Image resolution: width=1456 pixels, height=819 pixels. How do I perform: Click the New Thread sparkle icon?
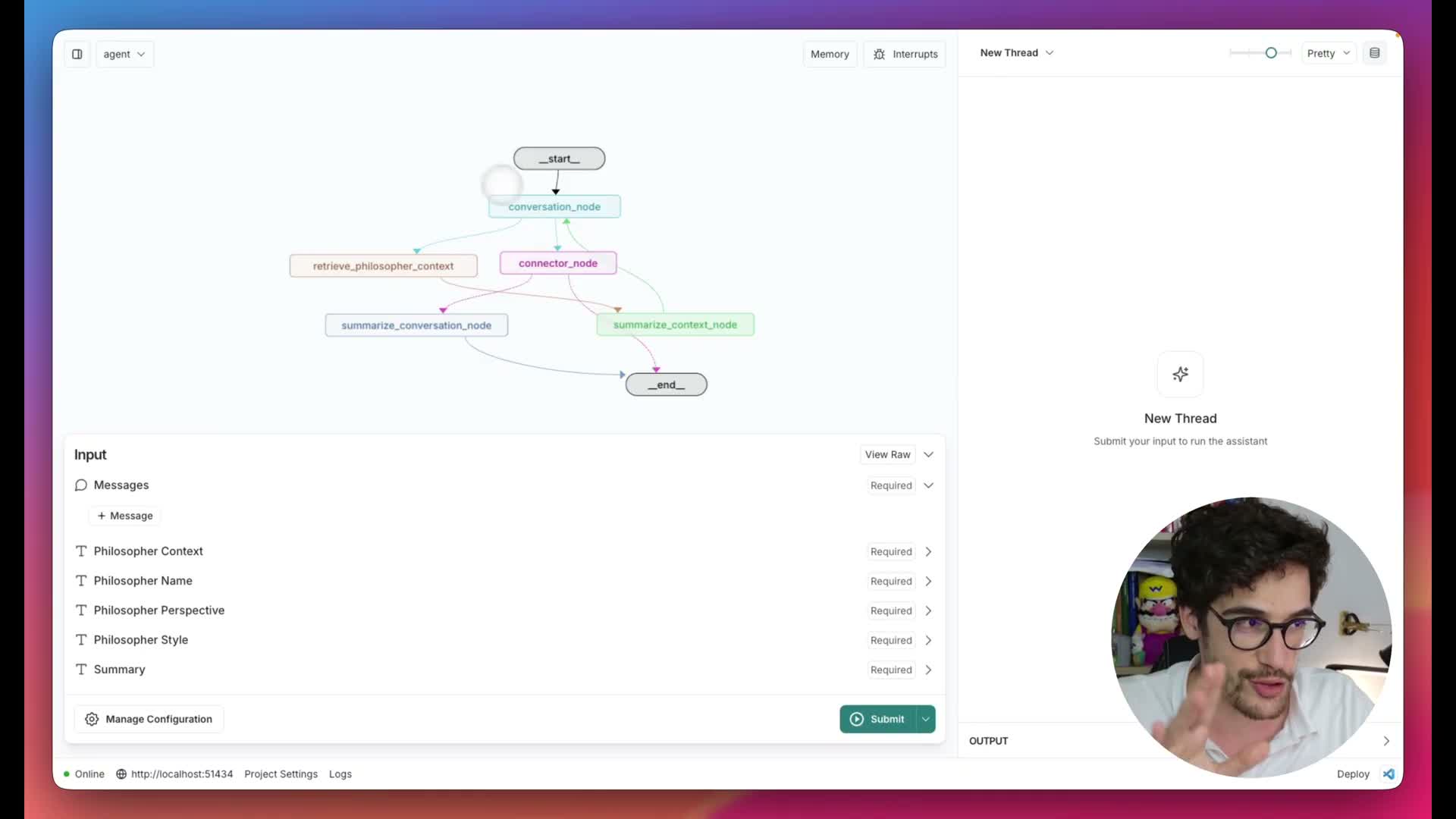(x=1180, y=374)
